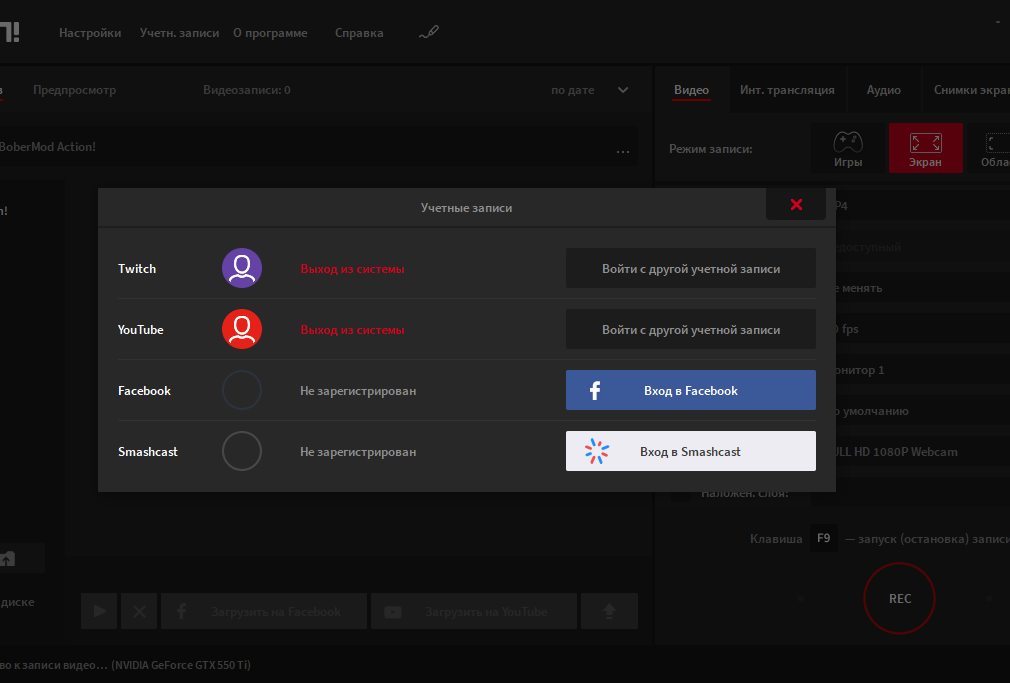This screenshot has height=683, width=1010.
Task: Close the Учетные записи dialog
Action: pyautogui.click(x=796, y=204)
